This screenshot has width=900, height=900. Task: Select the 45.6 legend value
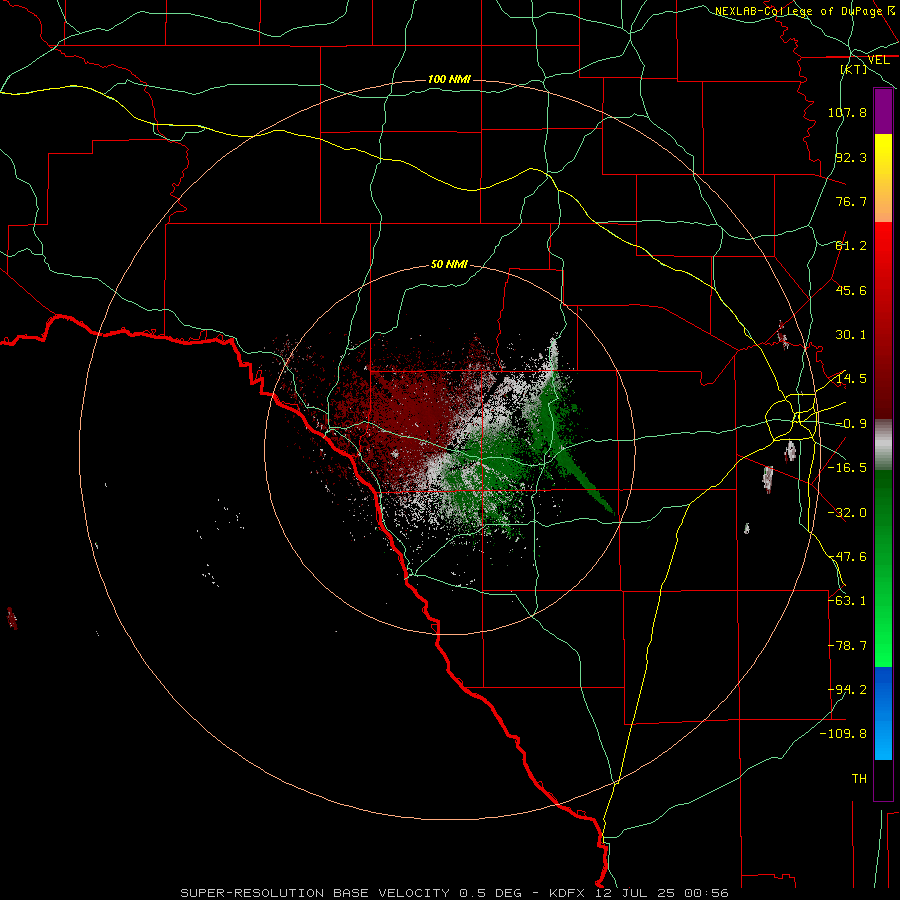[851, 290]
